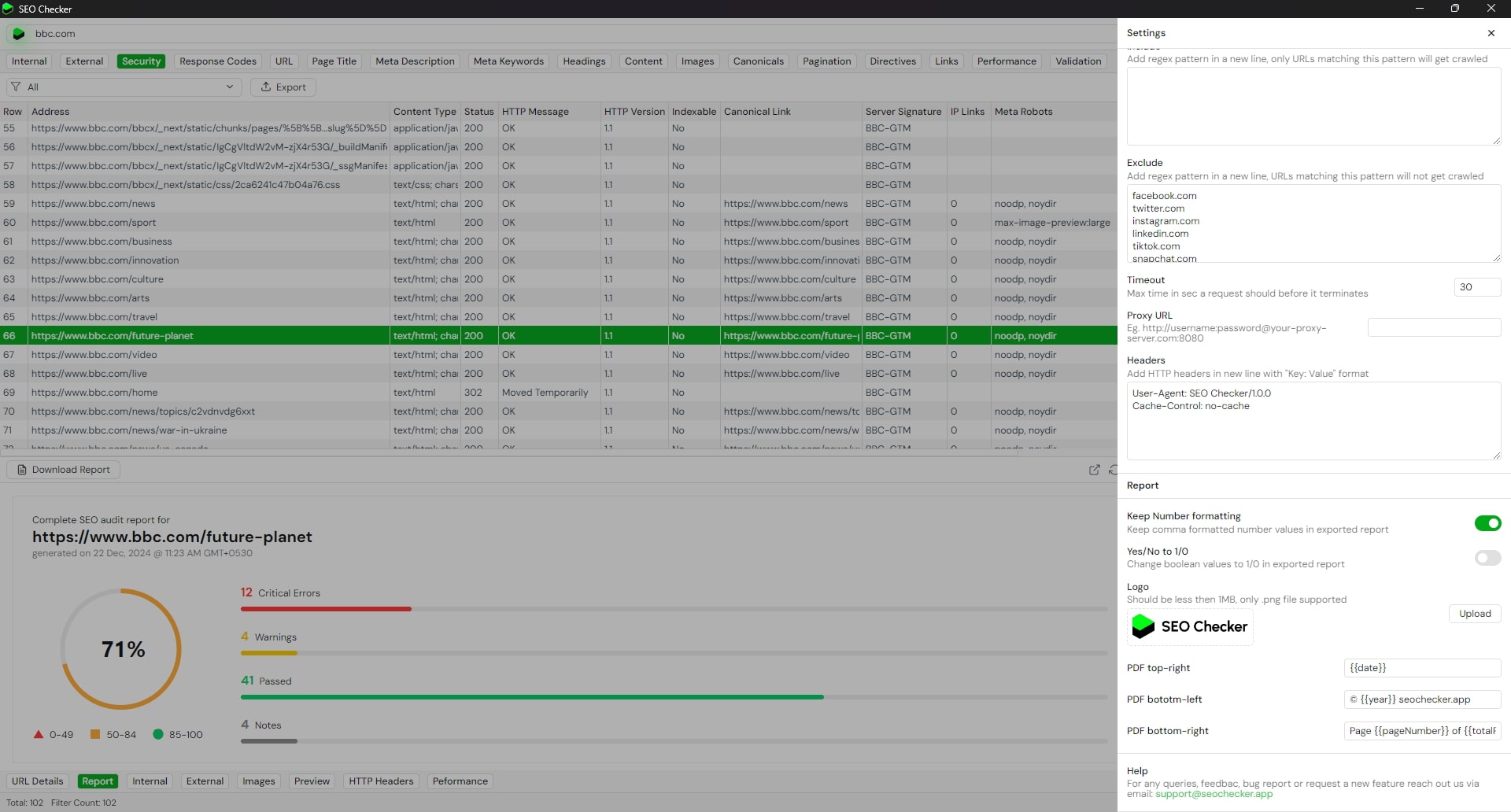Click the open-in-new-window icon above the report
Viewport: 1511px width, 812px height.
coord(1094,470)
